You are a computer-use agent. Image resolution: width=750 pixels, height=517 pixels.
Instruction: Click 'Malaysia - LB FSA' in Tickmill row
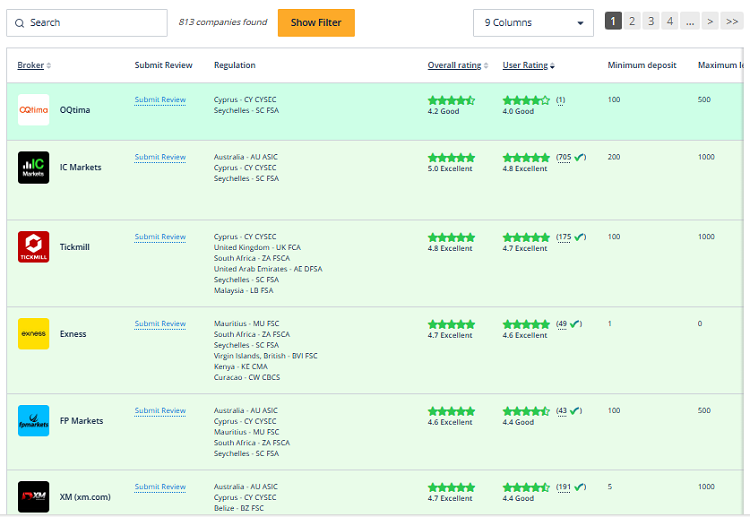(x=243, y=290)
